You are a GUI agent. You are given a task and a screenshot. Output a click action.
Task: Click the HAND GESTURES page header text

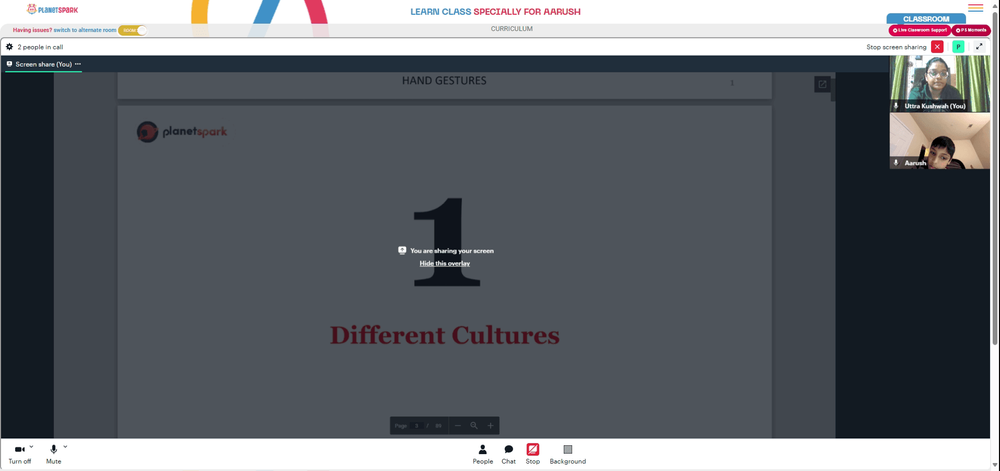pyautogui.click(x=444, y=81)
